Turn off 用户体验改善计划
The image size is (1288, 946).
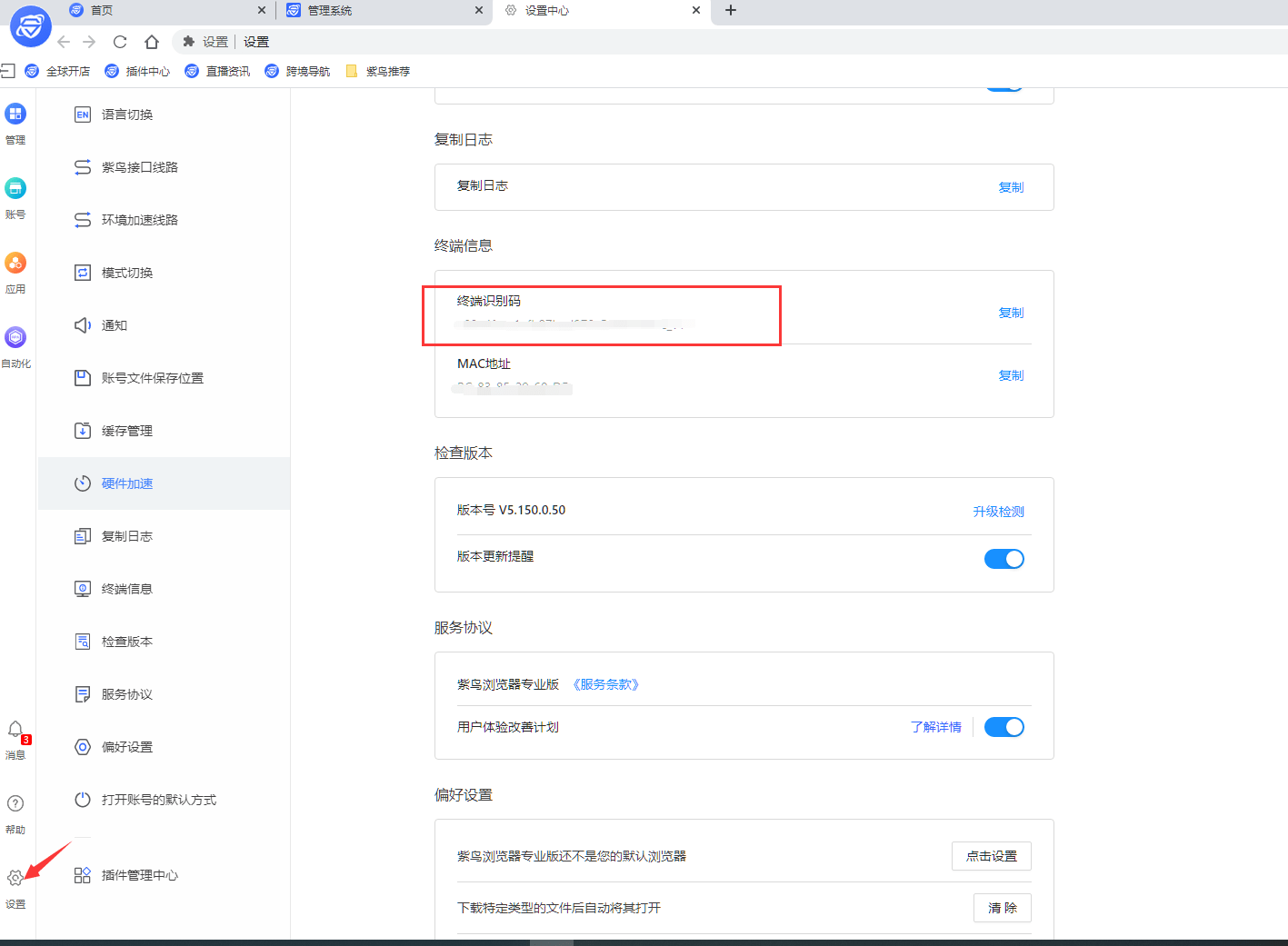(1003, 726)
